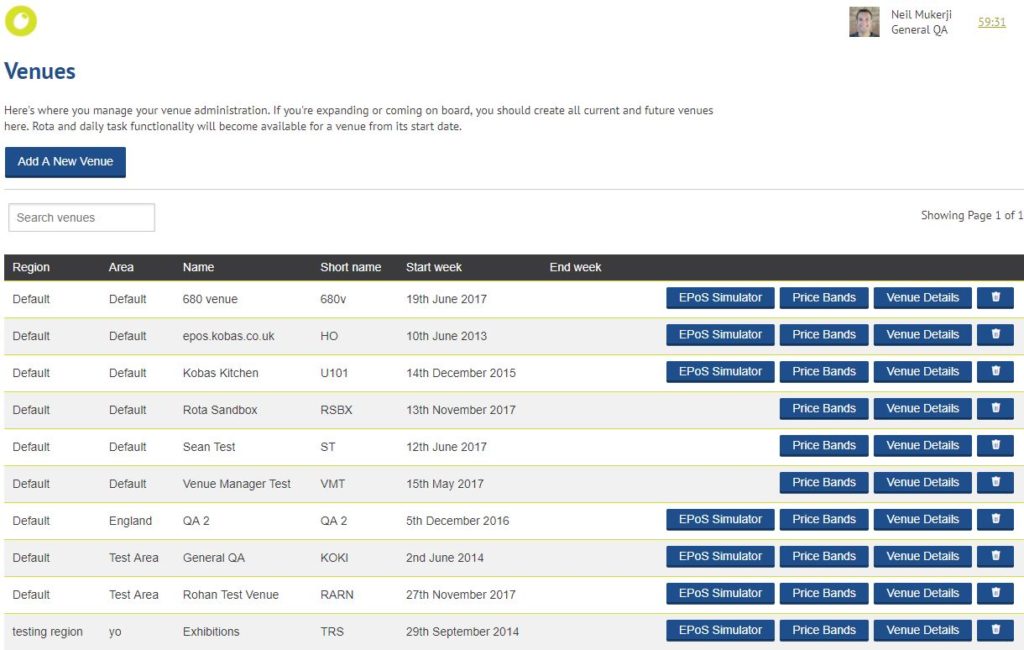Launch EPoS Simulator for Kobas Kitchen
The height and width of the screenshot is (650, 1024).
(x=719, y=371)
